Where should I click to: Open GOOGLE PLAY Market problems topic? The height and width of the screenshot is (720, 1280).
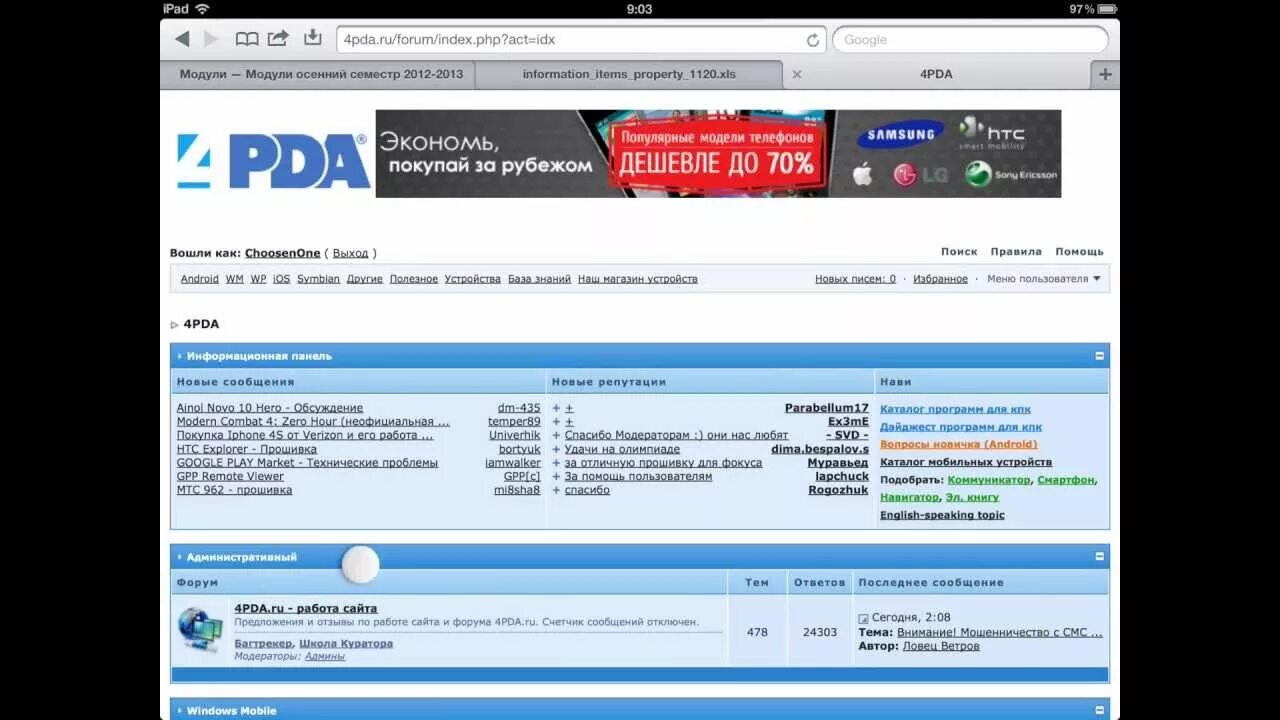pyautogui.click(x=307, y=463)
